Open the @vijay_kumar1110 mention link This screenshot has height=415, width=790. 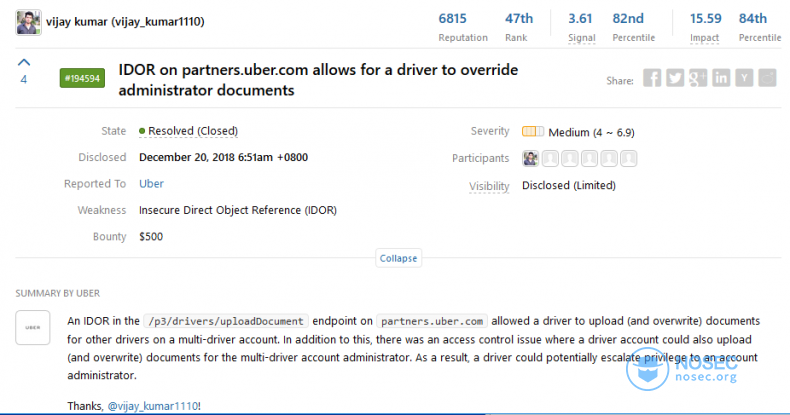153,406
